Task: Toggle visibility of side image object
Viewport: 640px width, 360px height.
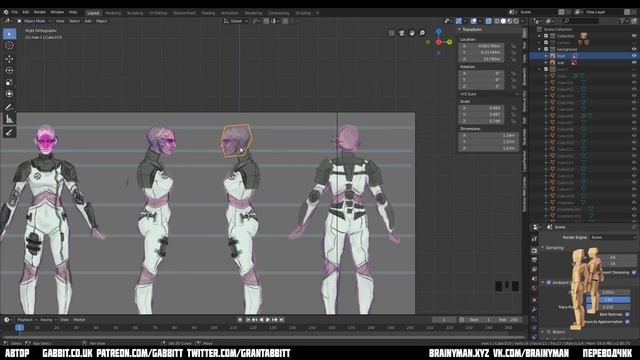Action: (634, 62)
